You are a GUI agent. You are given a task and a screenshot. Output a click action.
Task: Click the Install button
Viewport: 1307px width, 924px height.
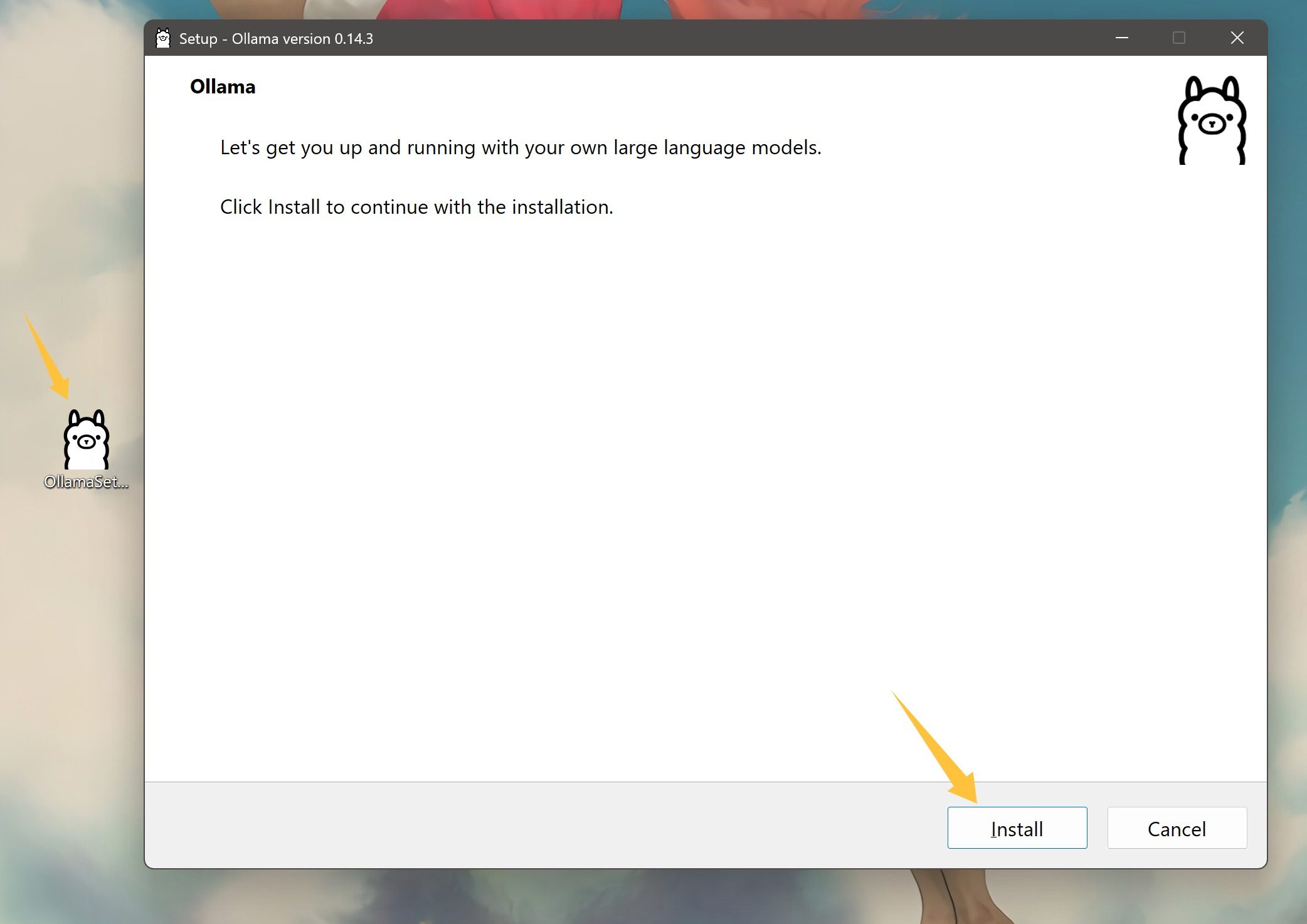1017,827
